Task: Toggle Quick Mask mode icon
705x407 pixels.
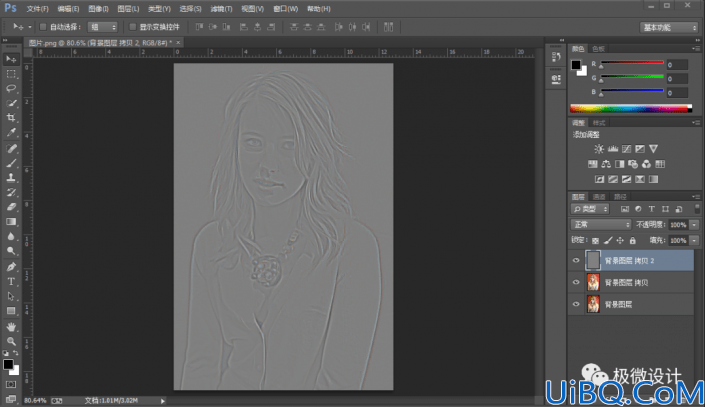Action: 11,385
